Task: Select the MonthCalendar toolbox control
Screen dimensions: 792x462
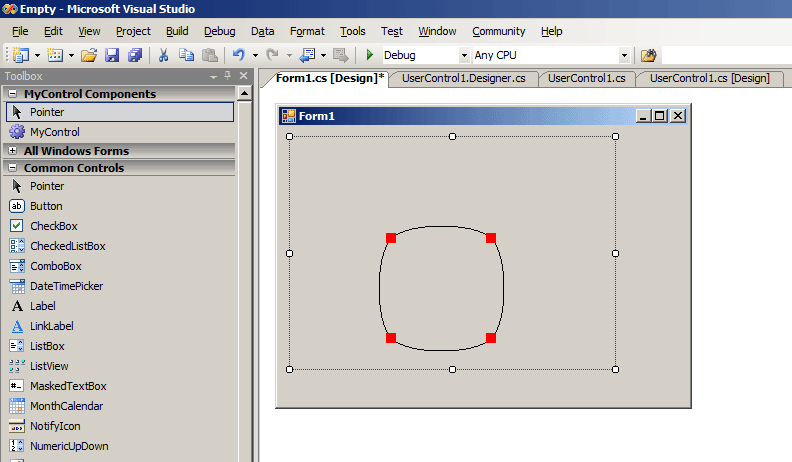Action: 120,406
